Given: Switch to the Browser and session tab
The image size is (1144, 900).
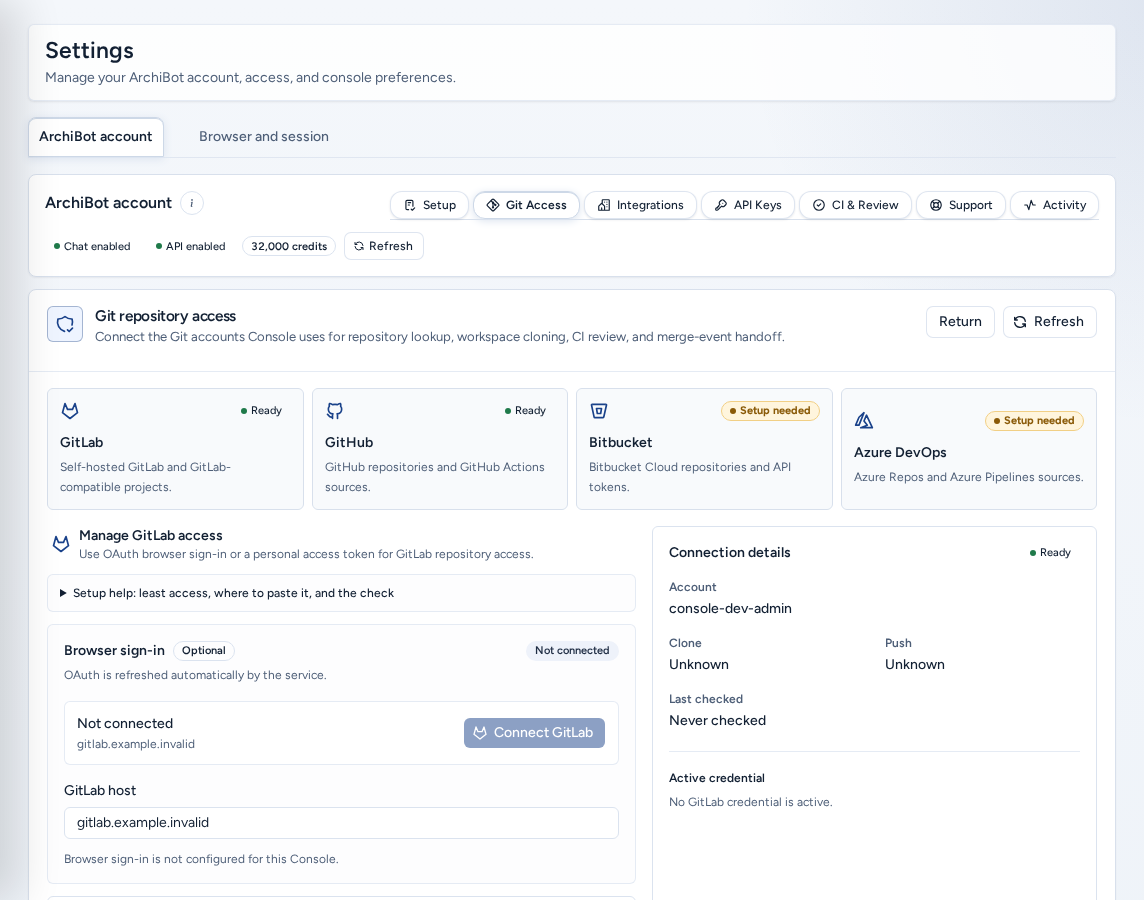Looking at the screenshot, I should click(264, 136).
